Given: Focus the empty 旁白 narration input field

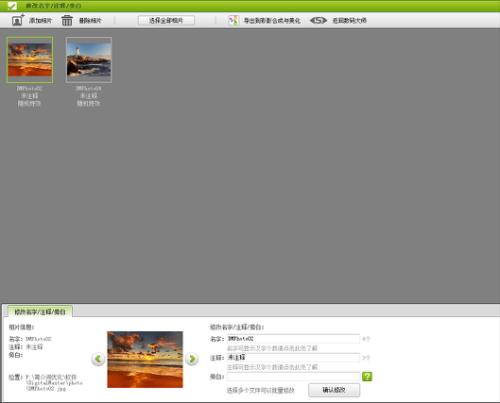Looking at the screenshot, I should (x=293, y=376).
